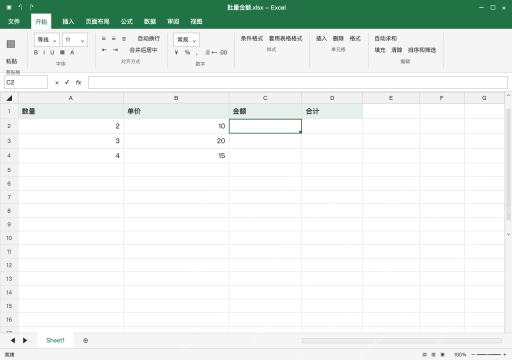Image resolution: width=512 pixels, height=360 pixels.
Task: Click the vertical scrollbar down arrow
Action: (x=508, y=234)
